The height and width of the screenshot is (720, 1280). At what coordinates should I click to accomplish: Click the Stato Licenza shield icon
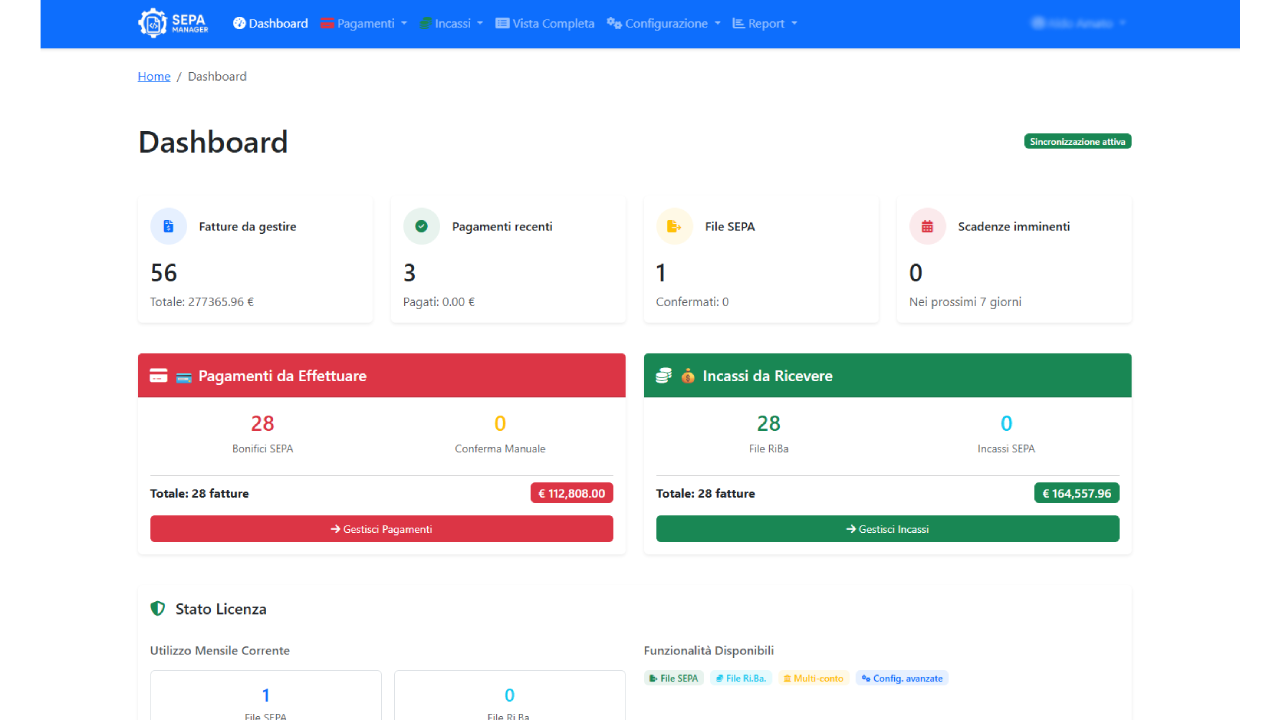157,609
